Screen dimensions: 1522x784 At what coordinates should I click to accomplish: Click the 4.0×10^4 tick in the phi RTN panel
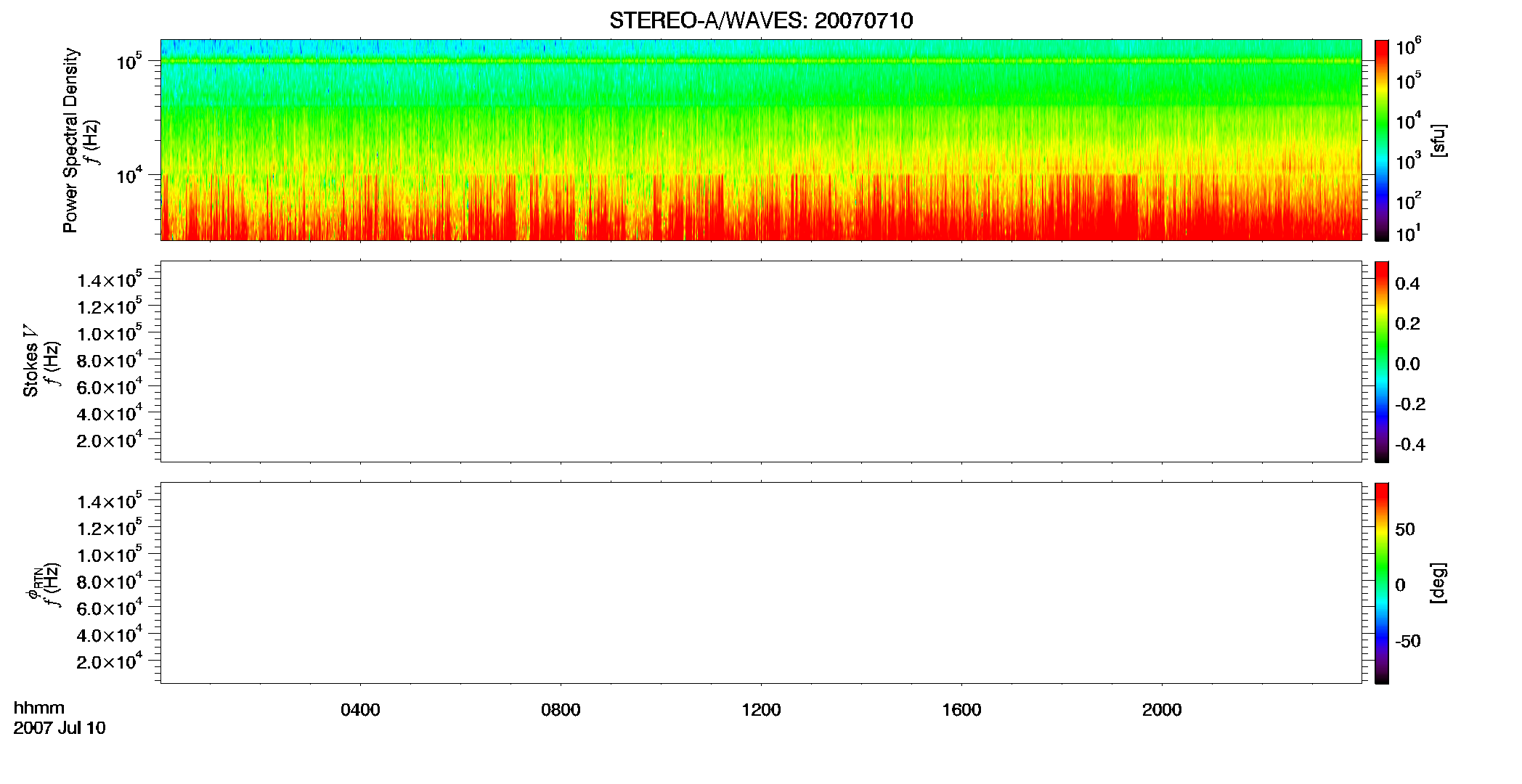(110, 634)
